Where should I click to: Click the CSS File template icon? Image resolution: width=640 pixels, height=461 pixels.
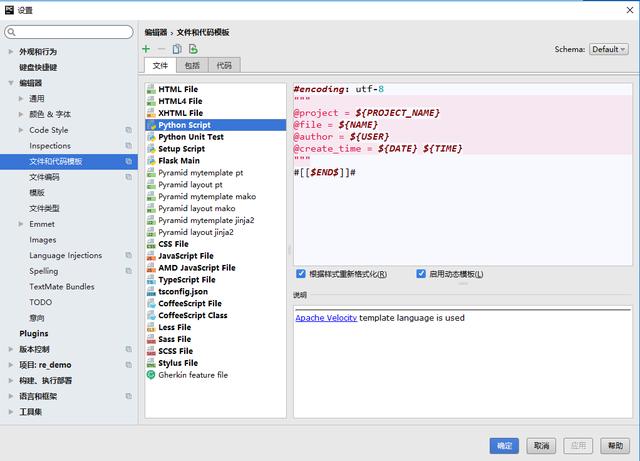pos(151,244)
